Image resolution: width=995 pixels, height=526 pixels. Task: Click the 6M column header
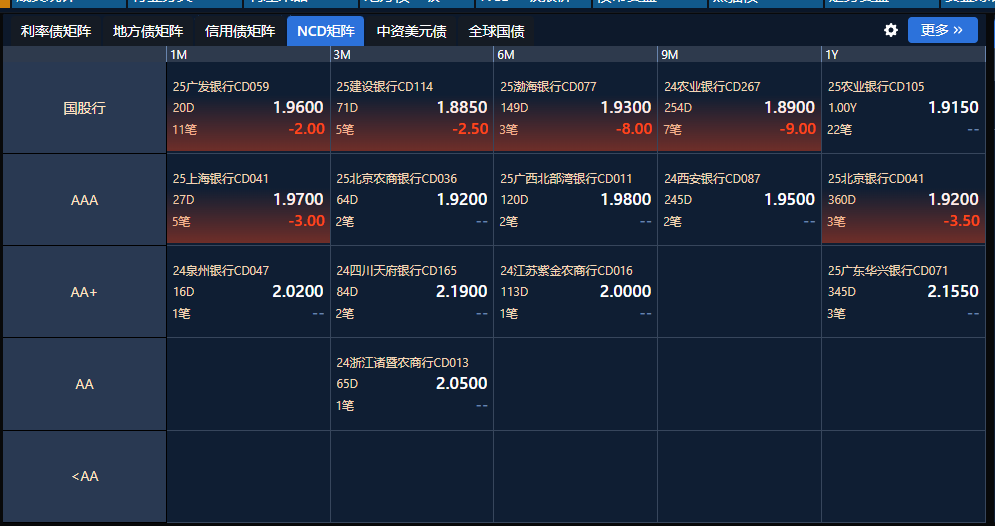576,55
